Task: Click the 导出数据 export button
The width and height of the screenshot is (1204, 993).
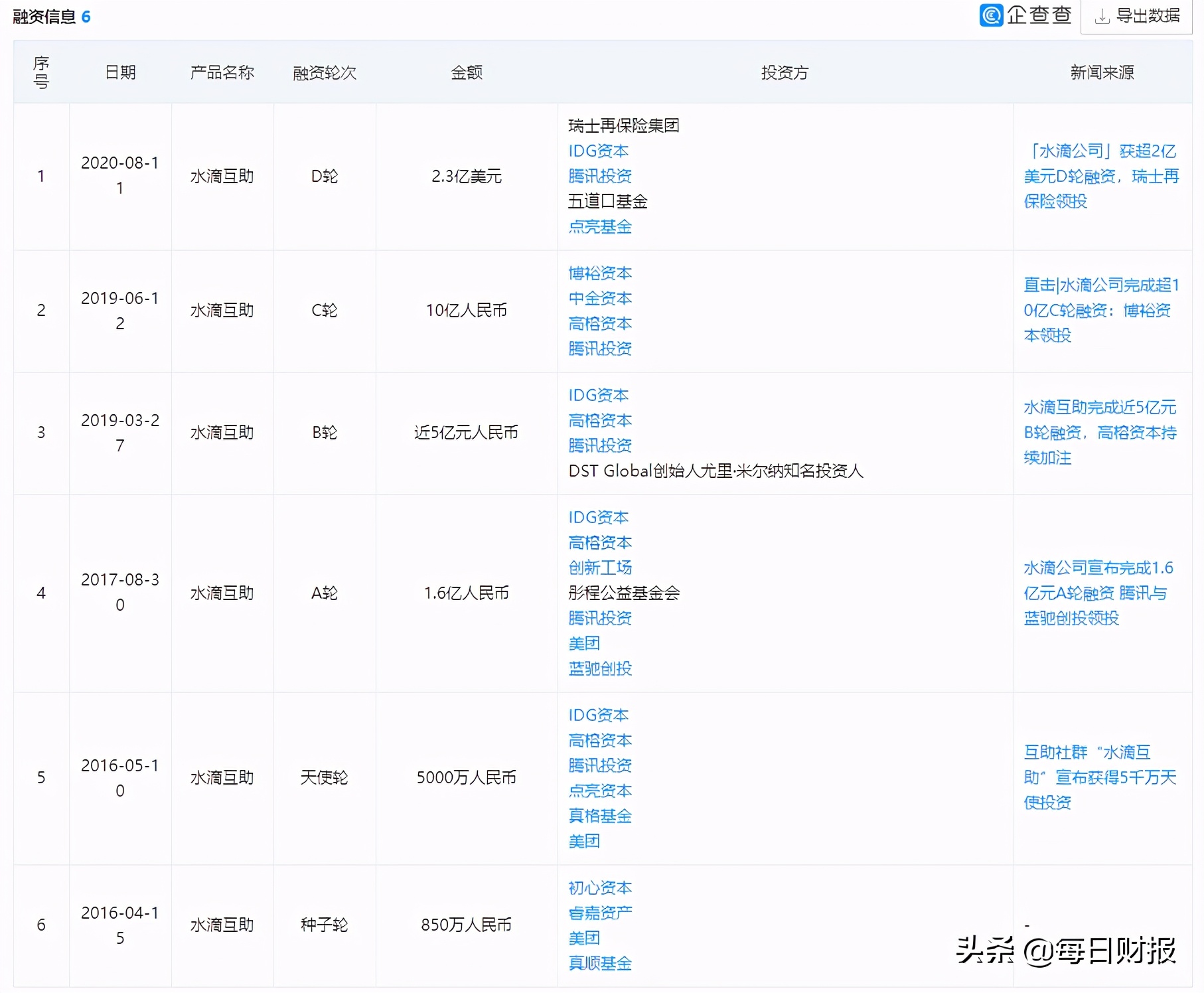Action: [x=1136, y=16]
